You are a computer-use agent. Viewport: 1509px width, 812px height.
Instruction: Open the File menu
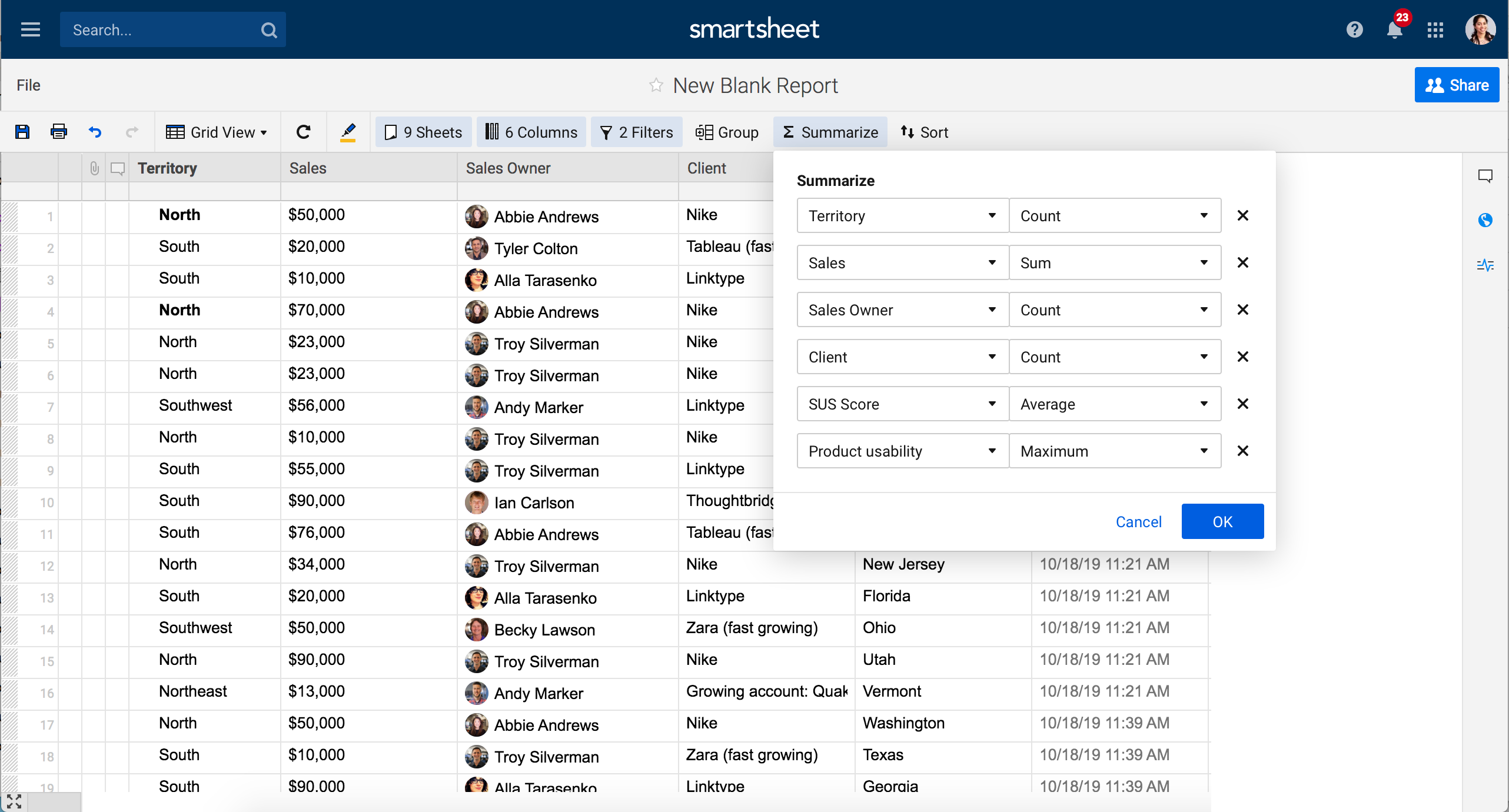[x=28, y=85]
